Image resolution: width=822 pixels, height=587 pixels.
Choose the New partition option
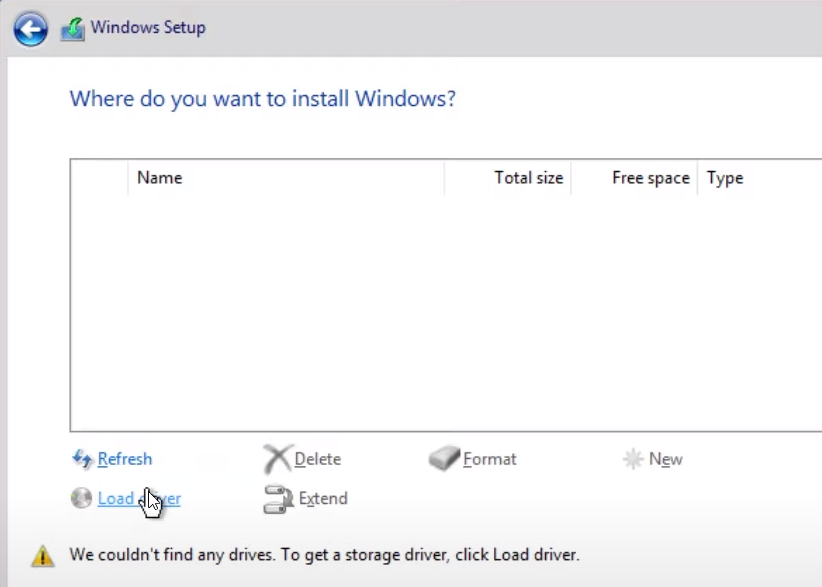pyautogui.click(x=665, y=459)
